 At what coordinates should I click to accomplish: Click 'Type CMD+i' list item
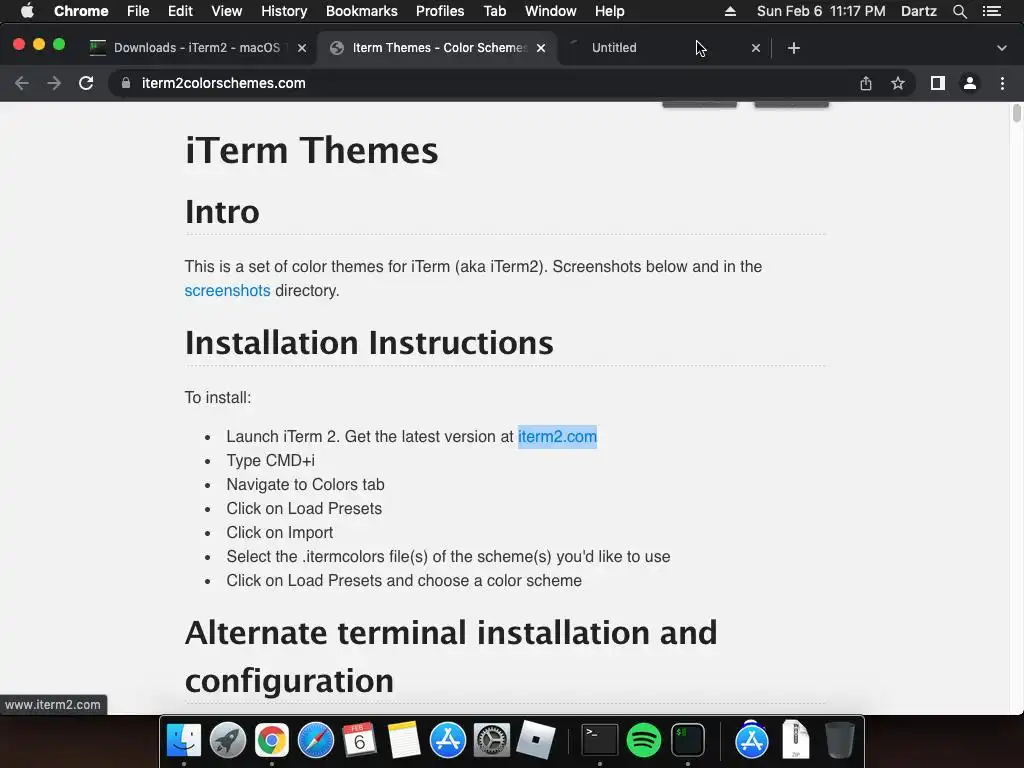(270, 460)
